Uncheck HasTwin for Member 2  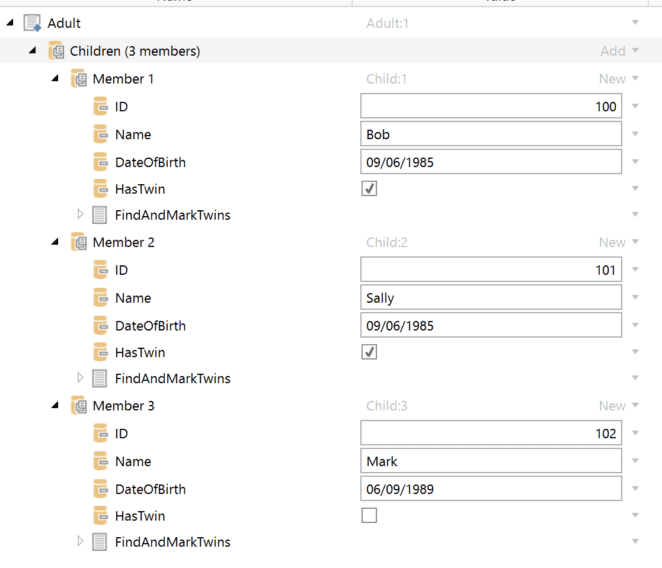pos(369,352)
